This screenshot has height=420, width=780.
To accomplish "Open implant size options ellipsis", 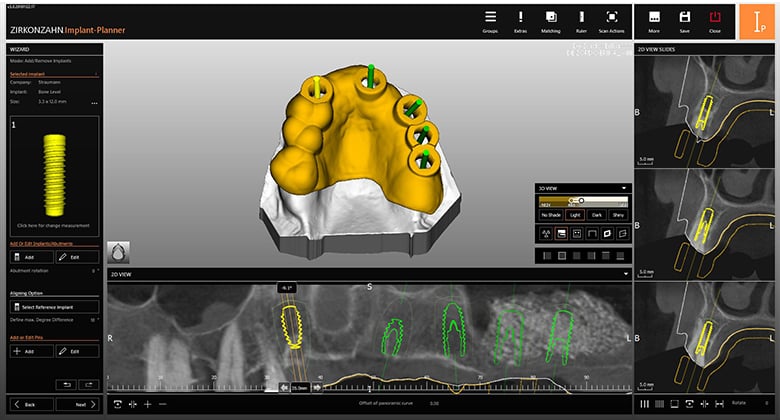I will (94, 103).
